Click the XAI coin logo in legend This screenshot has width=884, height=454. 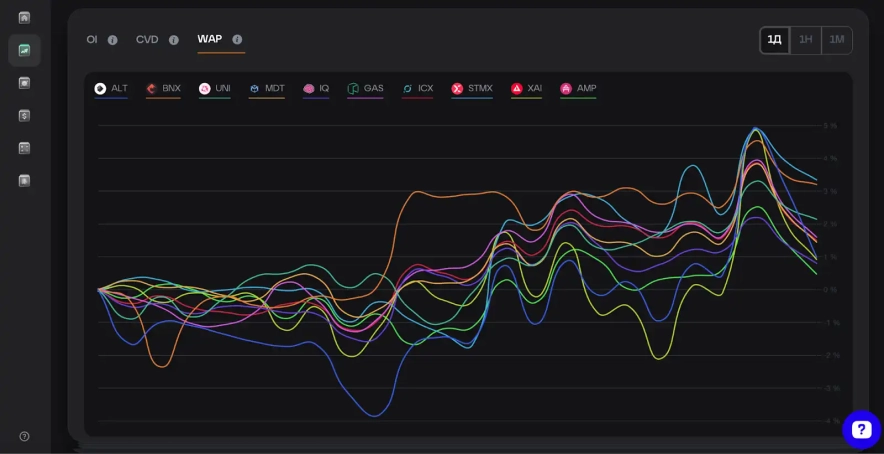(517, 89)
